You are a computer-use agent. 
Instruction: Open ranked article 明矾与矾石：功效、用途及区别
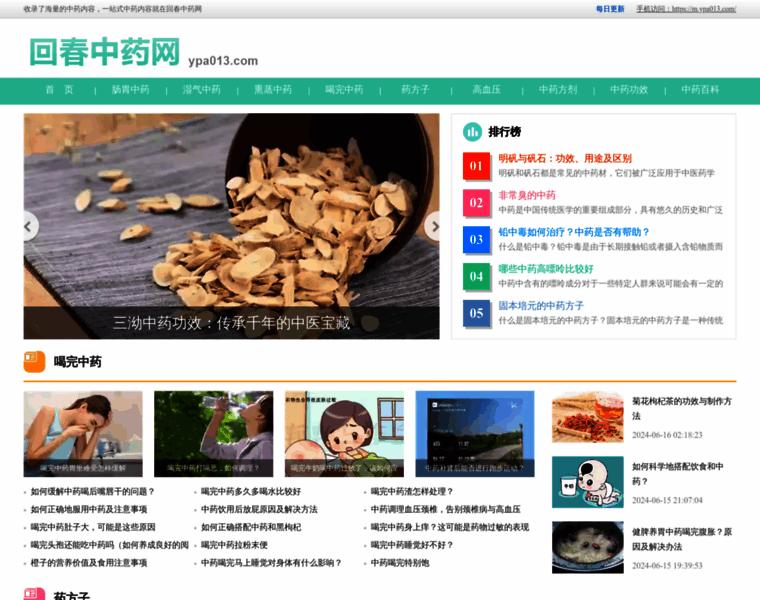565,158
